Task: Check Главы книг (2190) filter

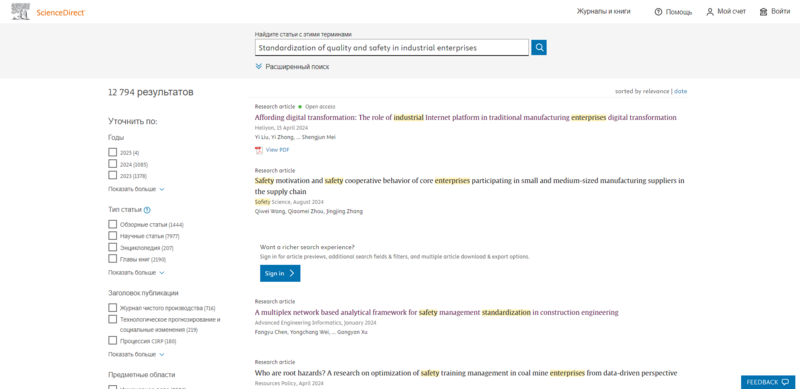Action: 113,259
